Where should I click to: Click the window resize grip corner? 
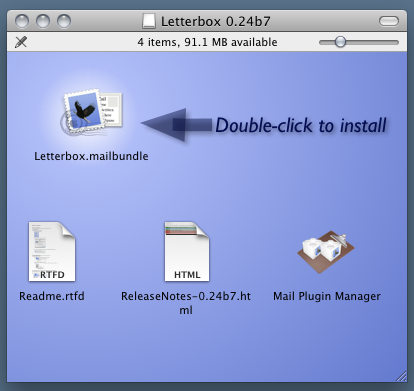click(x=401, y=376)
